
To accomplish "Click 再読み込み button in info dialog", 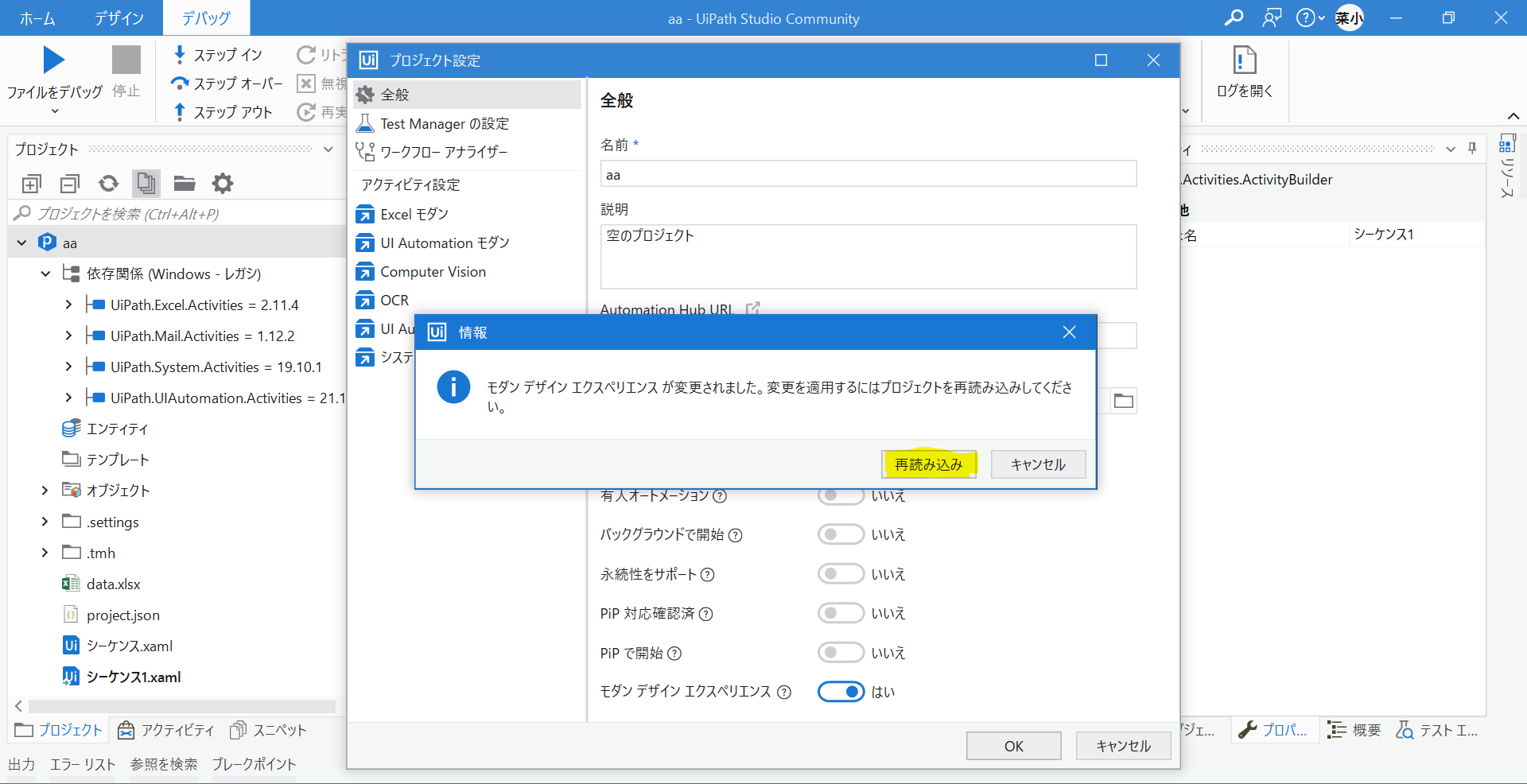I will pos(929,464).
